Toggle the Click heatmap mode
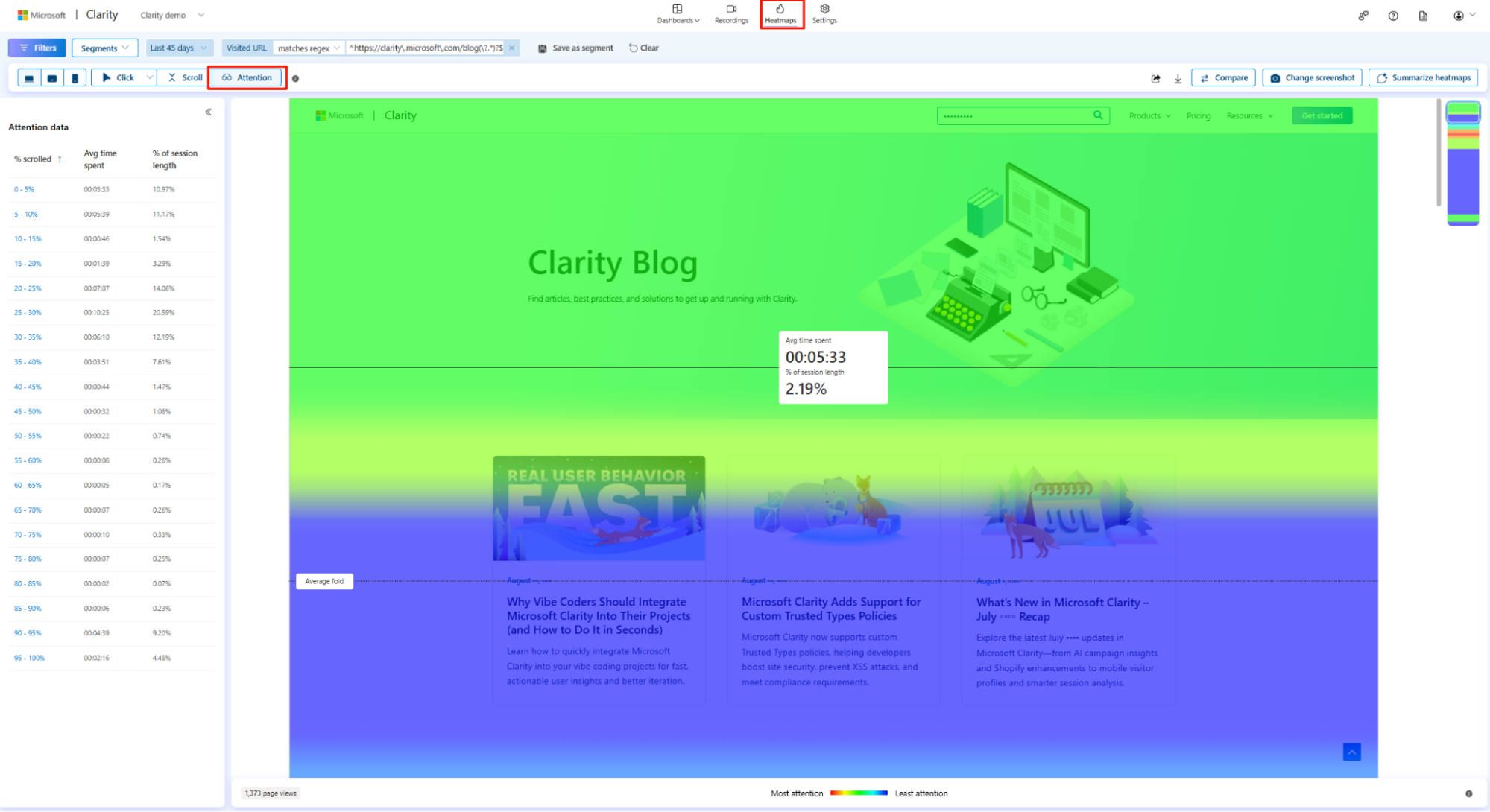The height and width of the screenshot is (812, 1490). tap(119, 77)
